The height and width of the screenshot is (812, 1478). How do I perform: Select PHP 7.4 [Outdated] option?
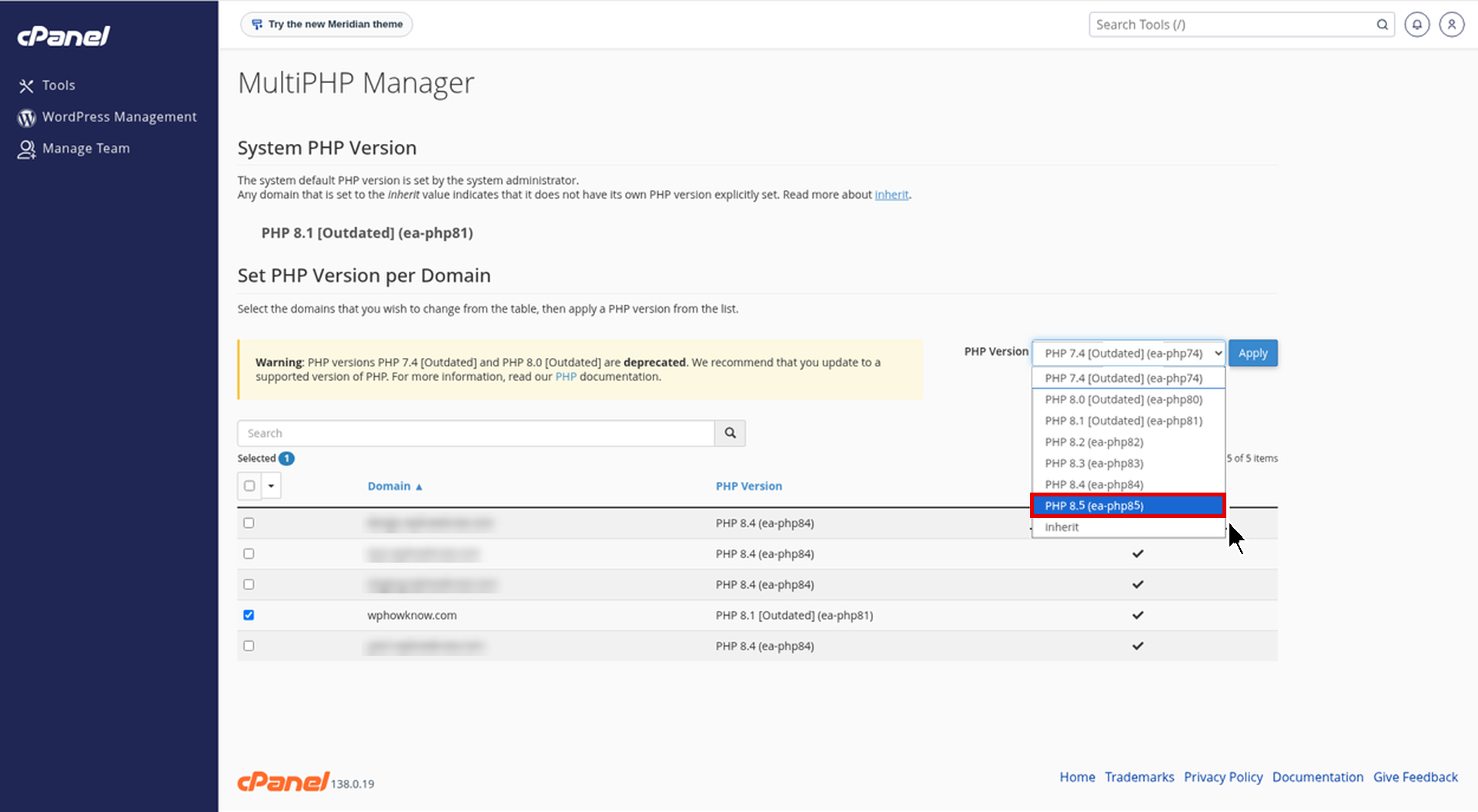pos(1129,378)
